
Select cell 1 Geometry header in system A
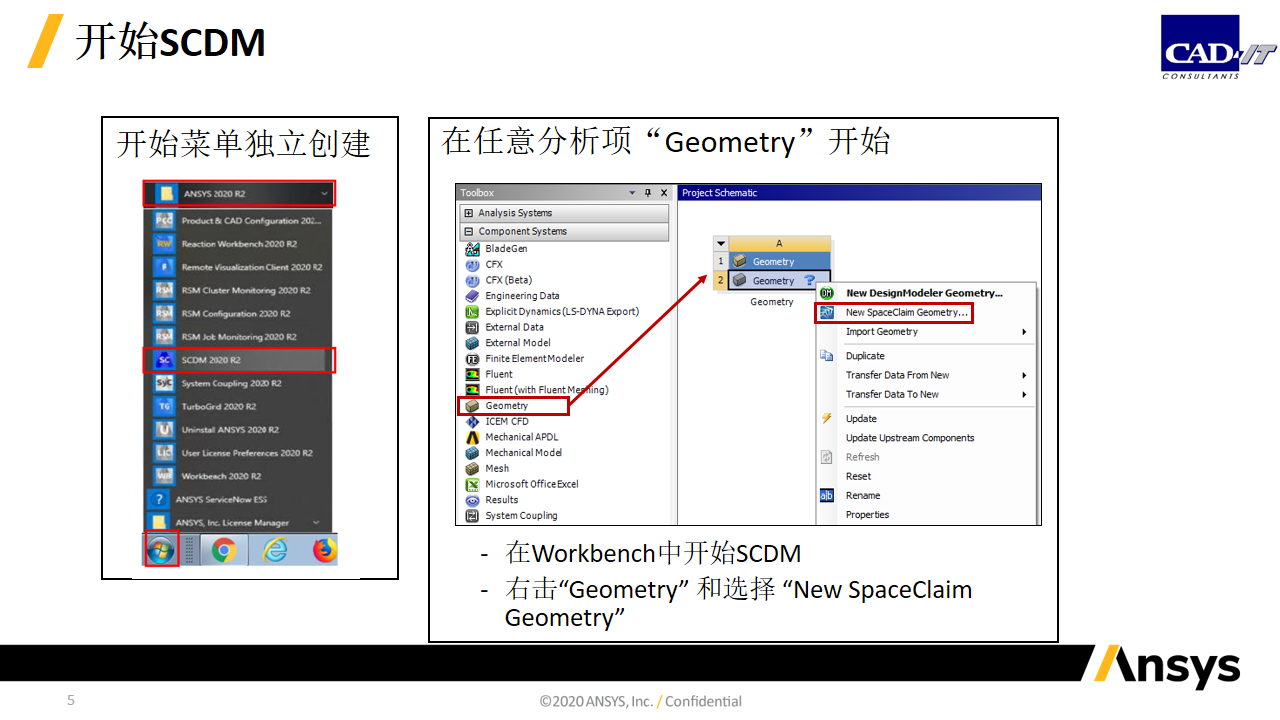pyautogui.click(x=780, y=262)
